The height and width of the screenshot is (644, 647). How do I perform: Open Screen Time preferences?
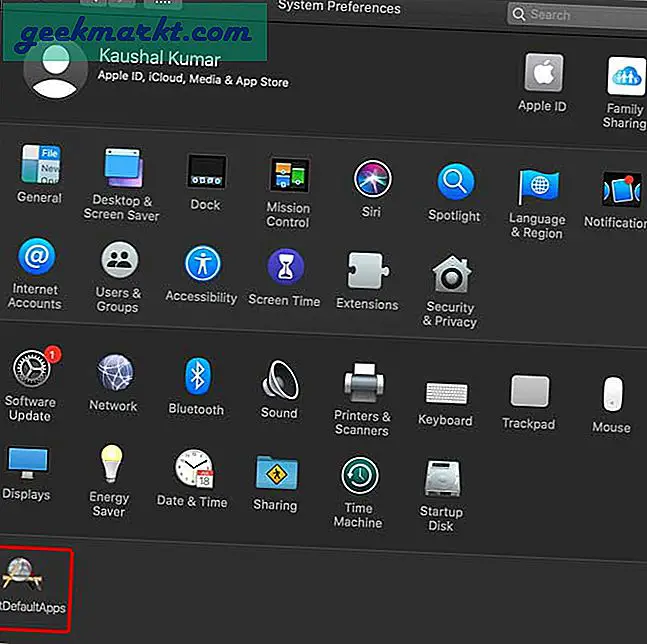pyautogui.click(x=284, y=268)
